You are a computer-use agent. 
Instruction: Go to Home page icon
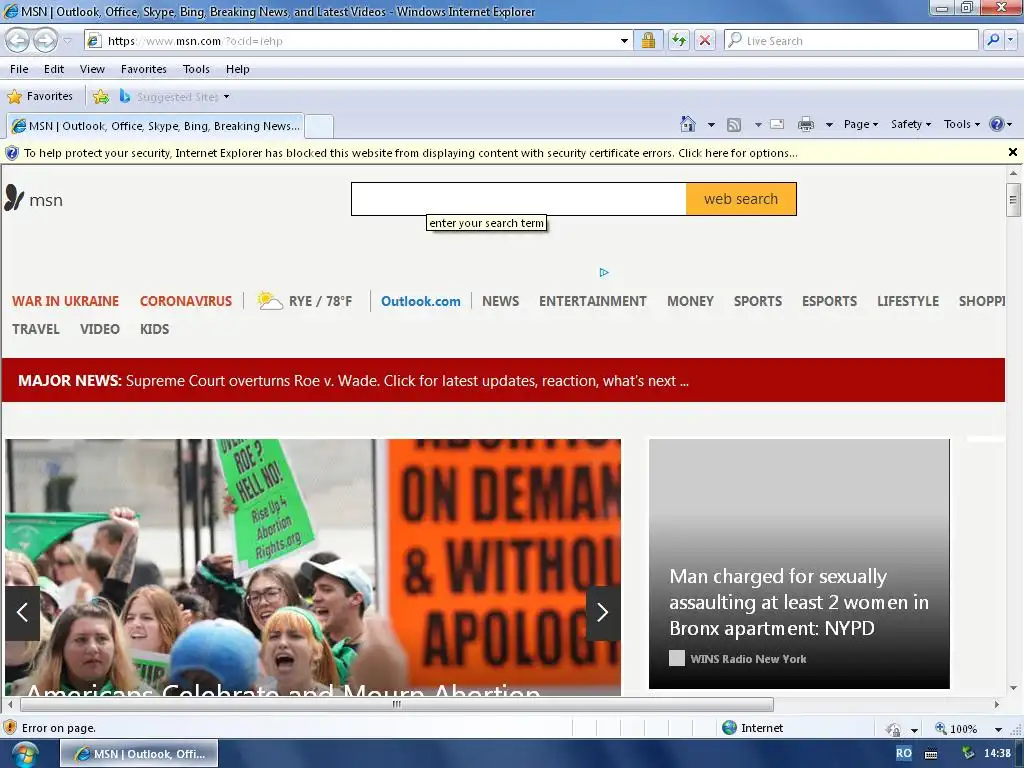point(687,124)
